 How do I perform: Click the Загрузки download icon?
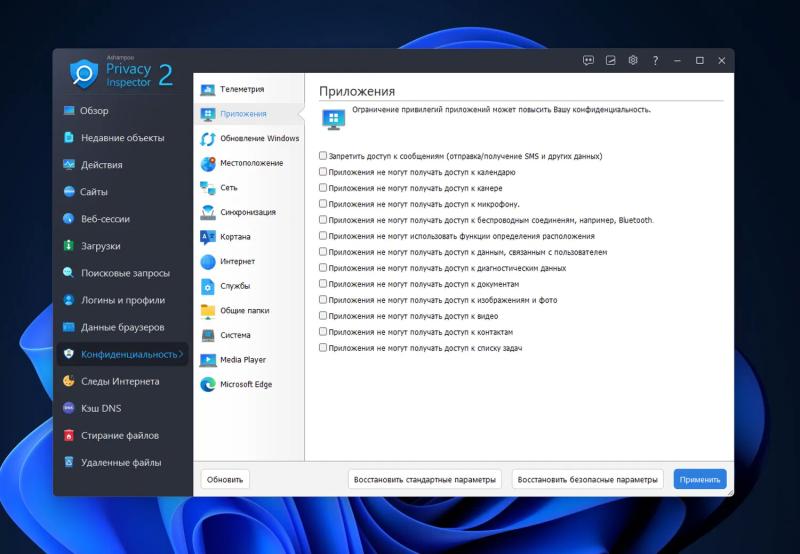tap(69, 245)
